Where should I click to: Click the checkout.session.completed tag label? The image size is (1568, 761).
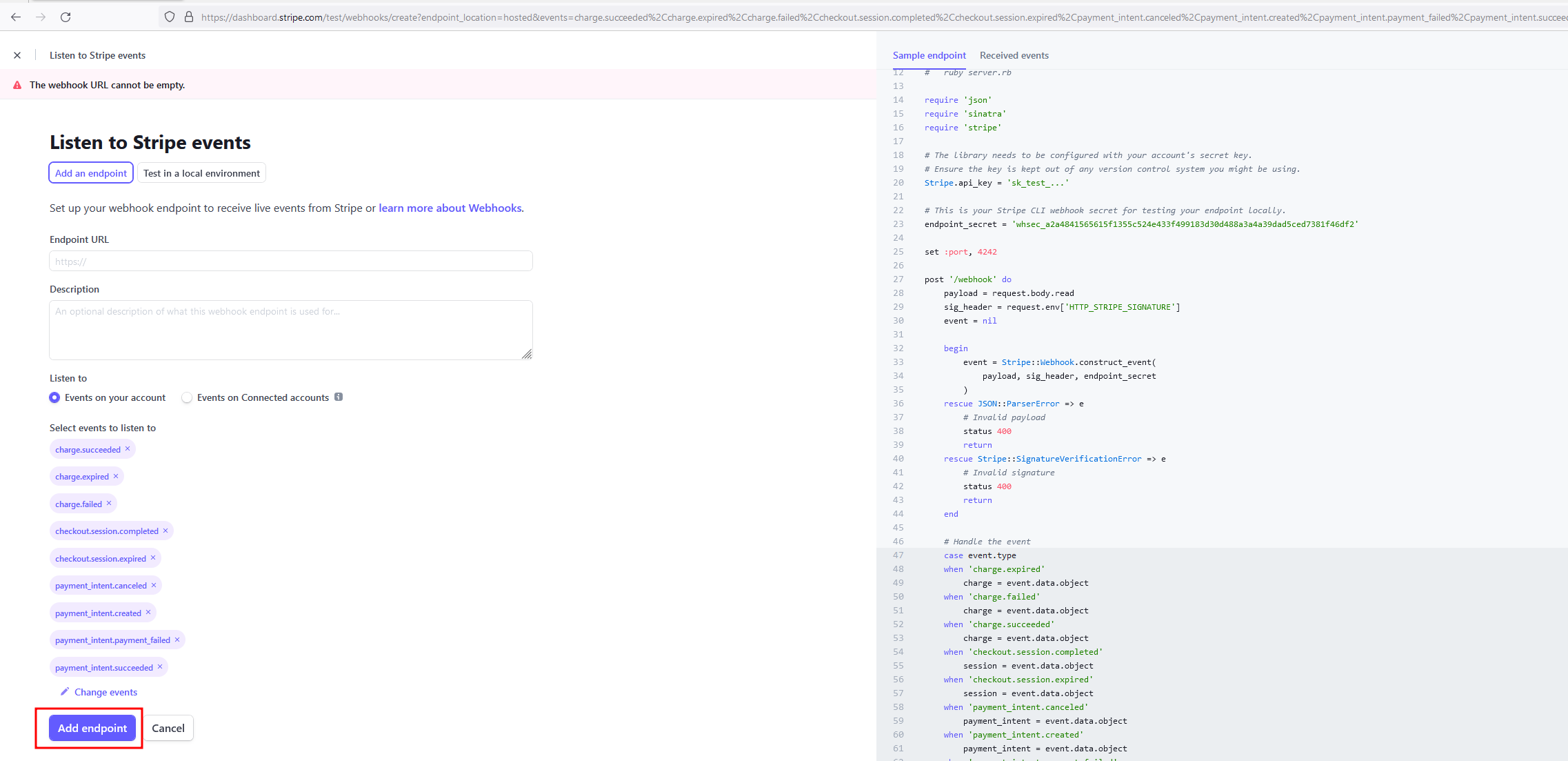coord(107,531)
